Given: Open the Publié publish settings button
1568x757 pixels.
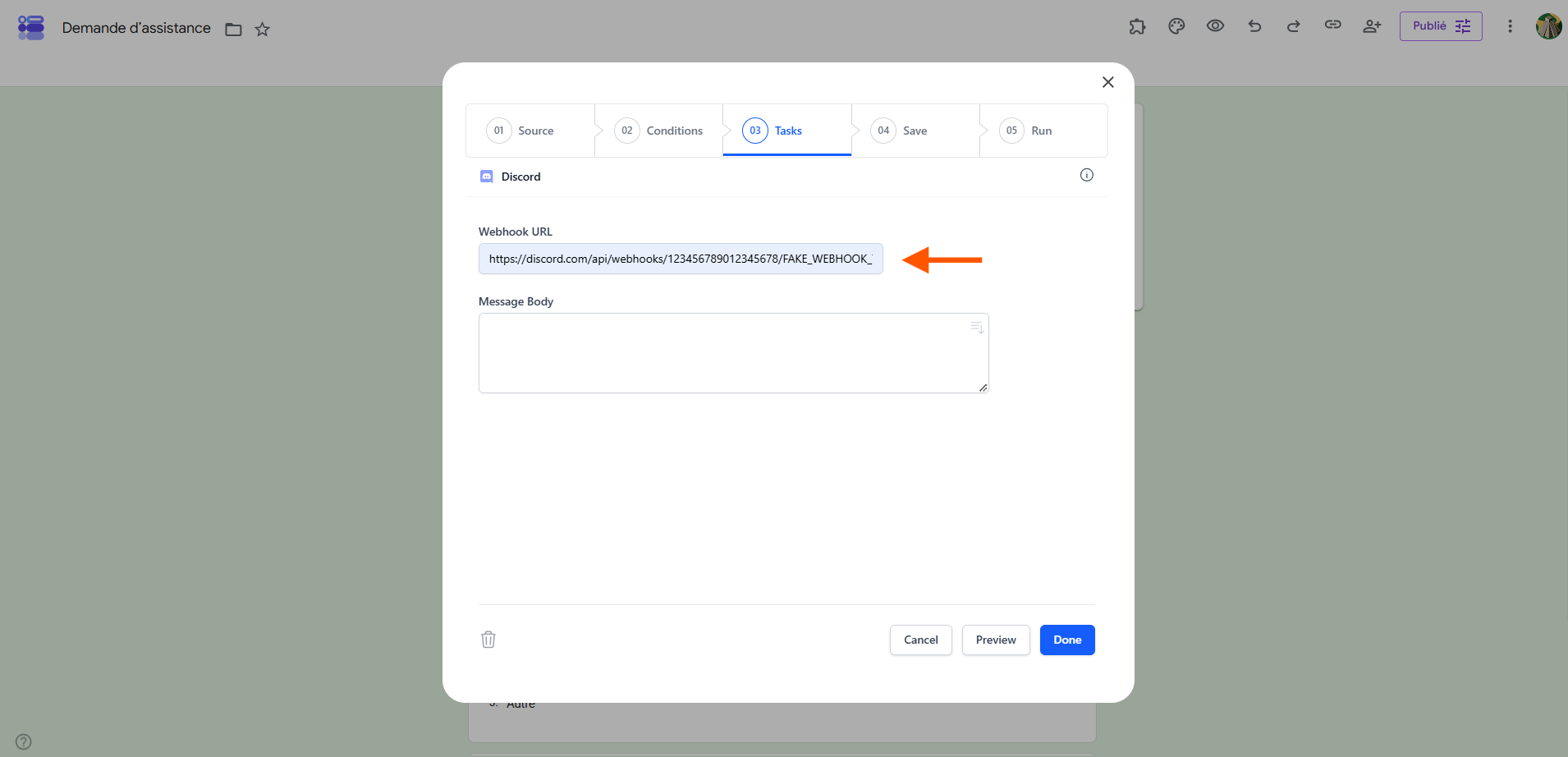Looking at the screenshot, I should pos(1441,26).
